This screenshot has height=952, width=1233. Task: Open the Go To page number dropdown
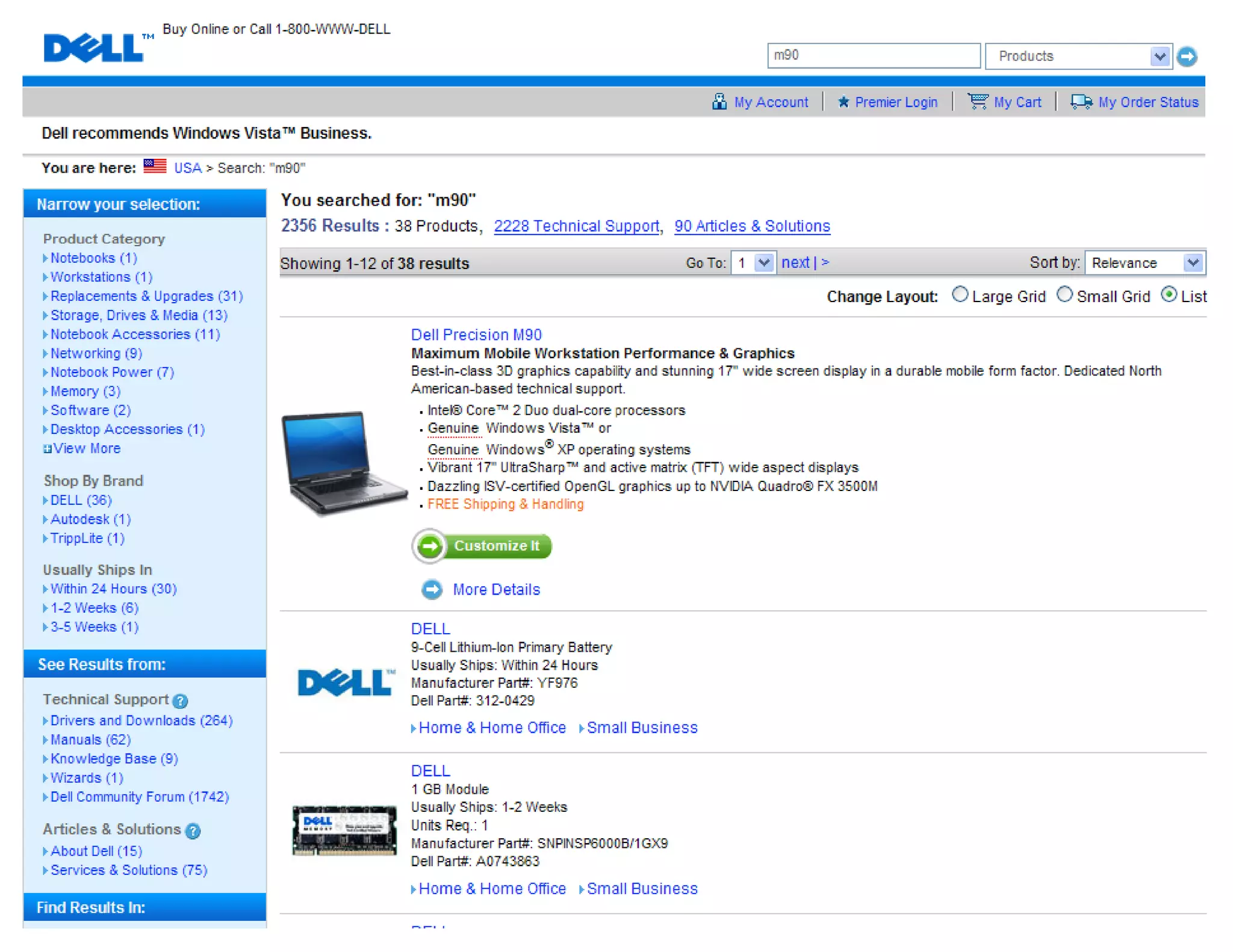pos(763,263)
